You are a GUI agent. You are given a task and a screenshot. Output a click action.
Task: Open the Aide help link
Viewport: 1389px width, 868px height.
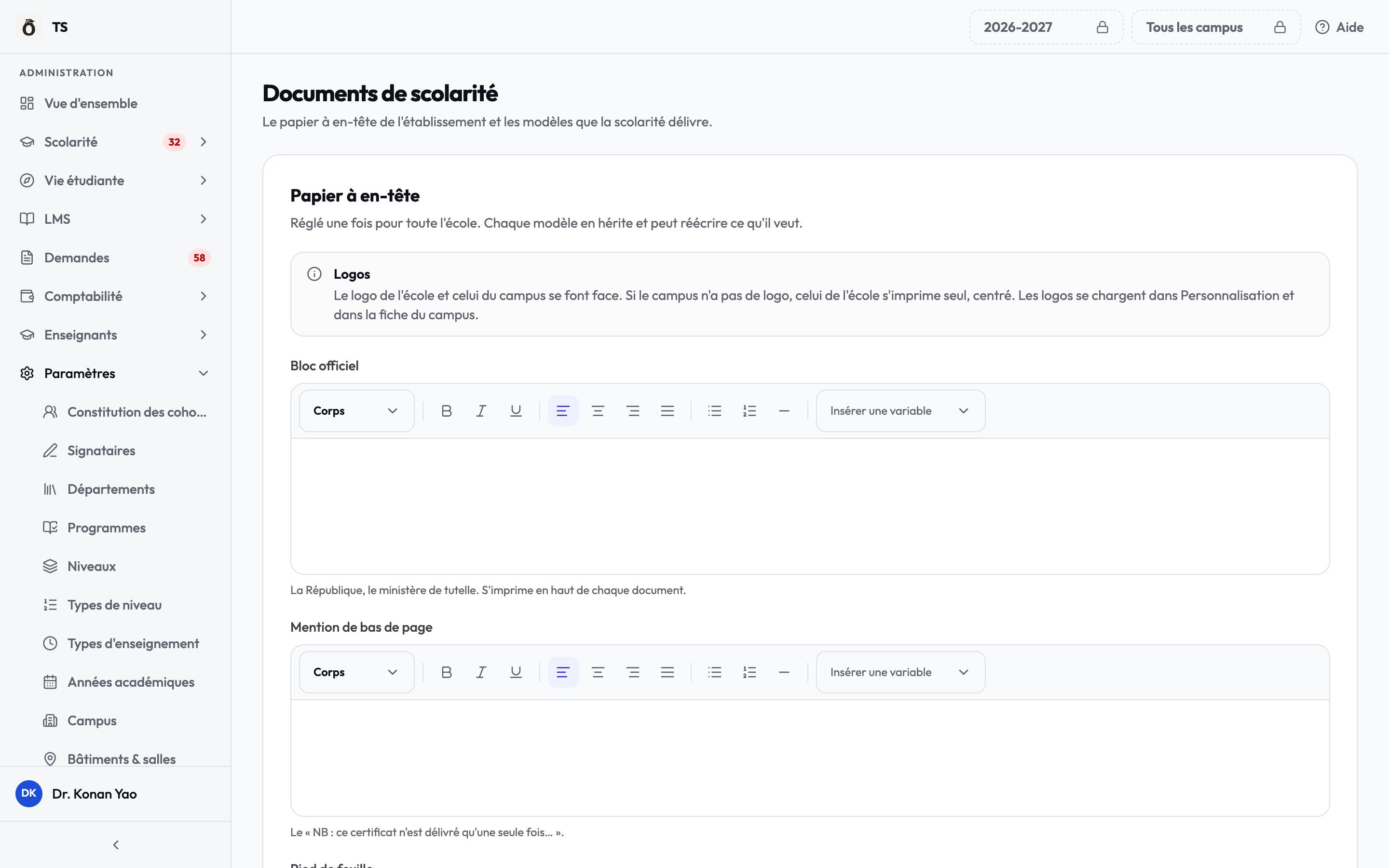click(x=1339, y=27)
